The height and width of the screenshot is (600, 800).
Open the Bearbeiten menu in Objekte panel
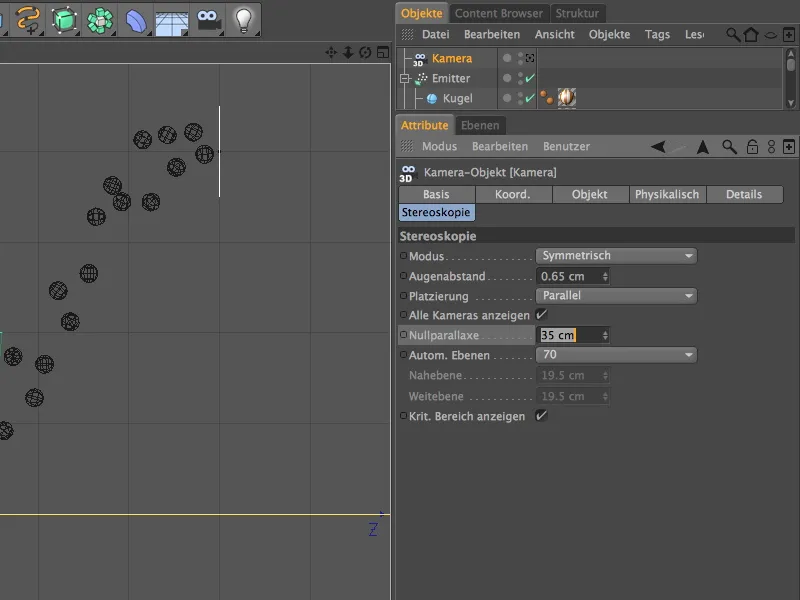point(492,34)
